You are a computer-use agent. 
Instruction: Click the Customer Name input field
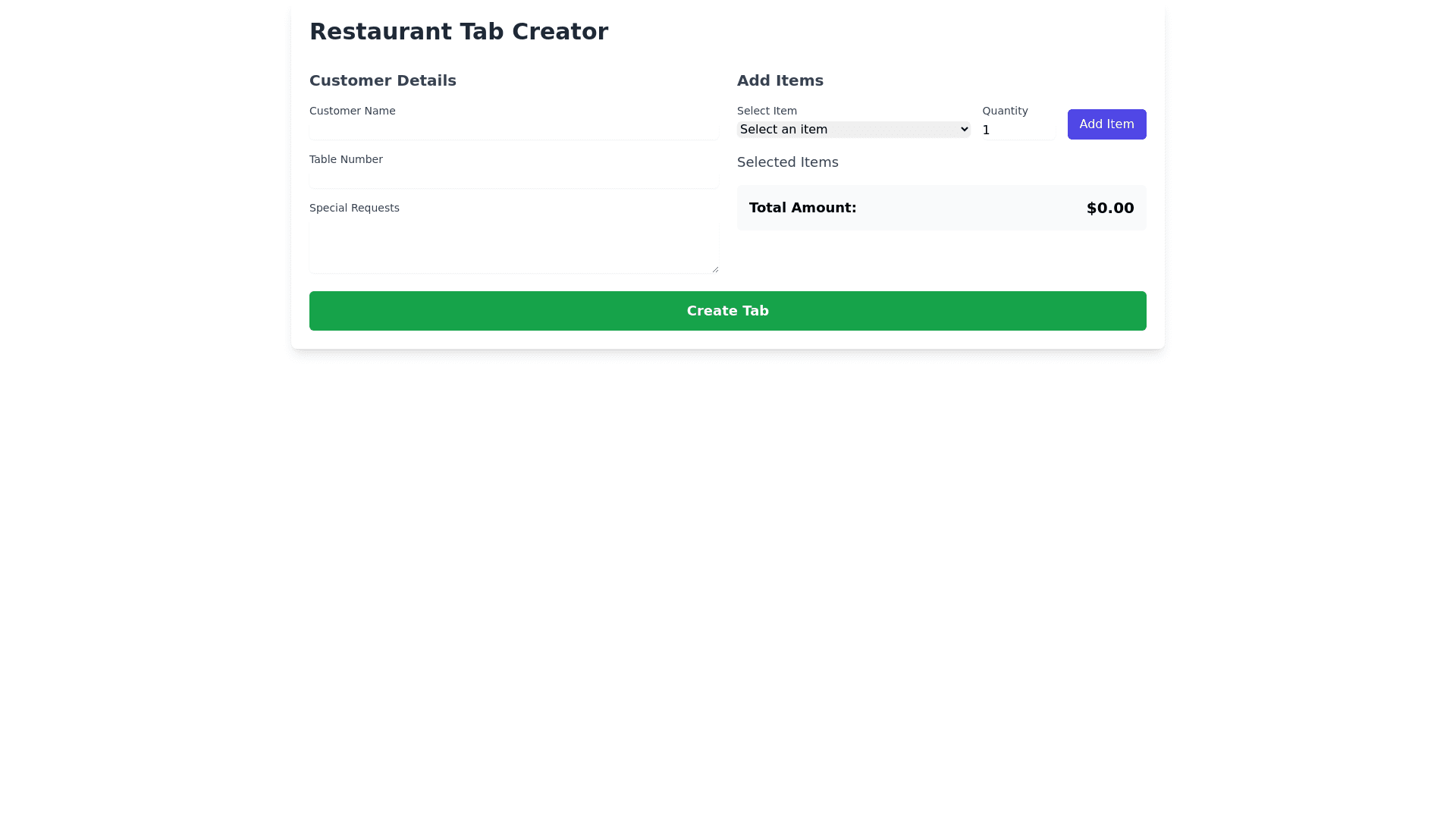pos(514,129)
